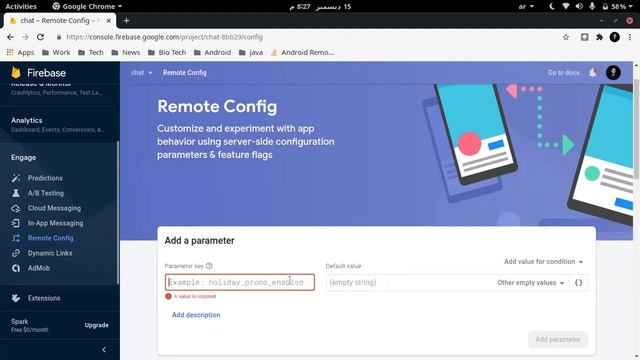Click the extension icon next to star
This screenshot has height=360, width=640.
pos(584,37)
